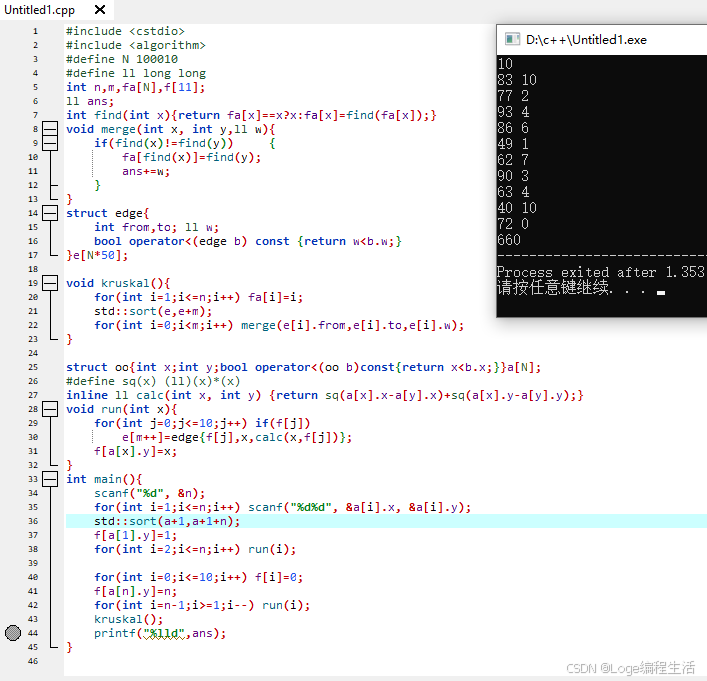707x681 pixels.
Task: Click the '#include <cstdio>' line
Action: pos(125,31)
